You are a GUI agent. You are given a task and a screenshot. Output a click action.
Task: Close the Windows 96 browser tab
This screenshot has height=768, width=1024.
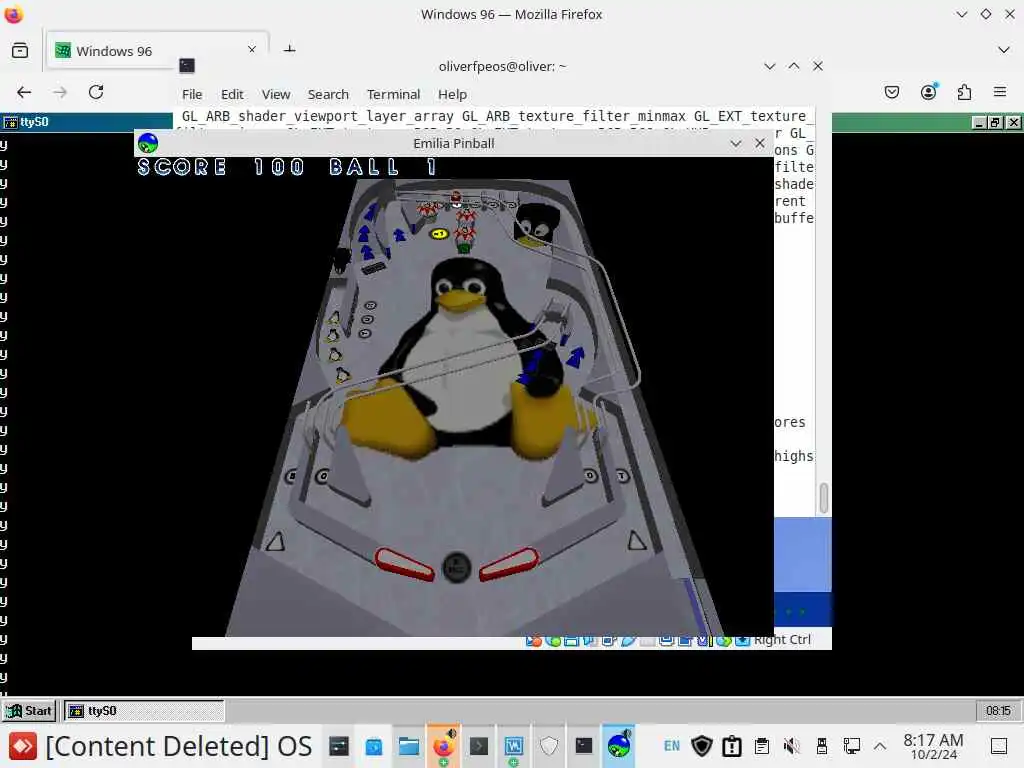tap(251, 50)
